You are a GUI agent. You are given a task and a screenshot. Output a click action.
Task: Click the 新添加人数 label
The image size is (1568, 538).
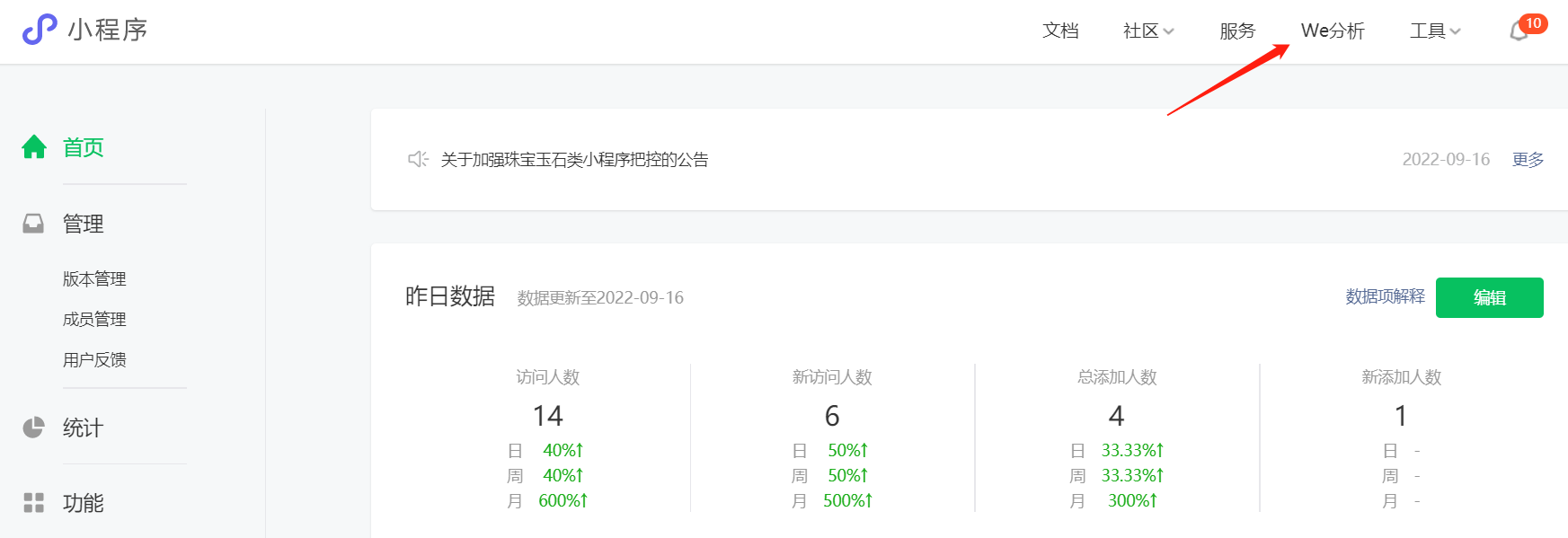1401,377
